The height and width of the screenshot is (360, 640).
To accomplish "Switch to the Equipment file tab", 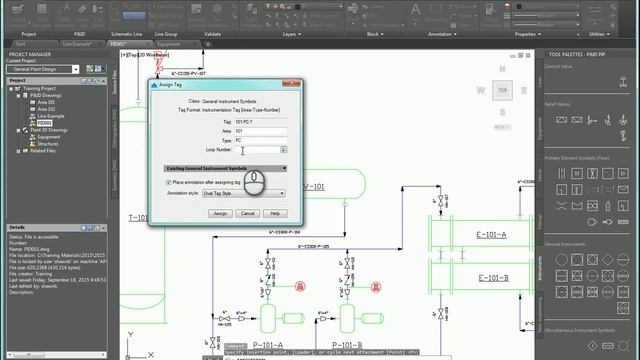I will point(169,44).
